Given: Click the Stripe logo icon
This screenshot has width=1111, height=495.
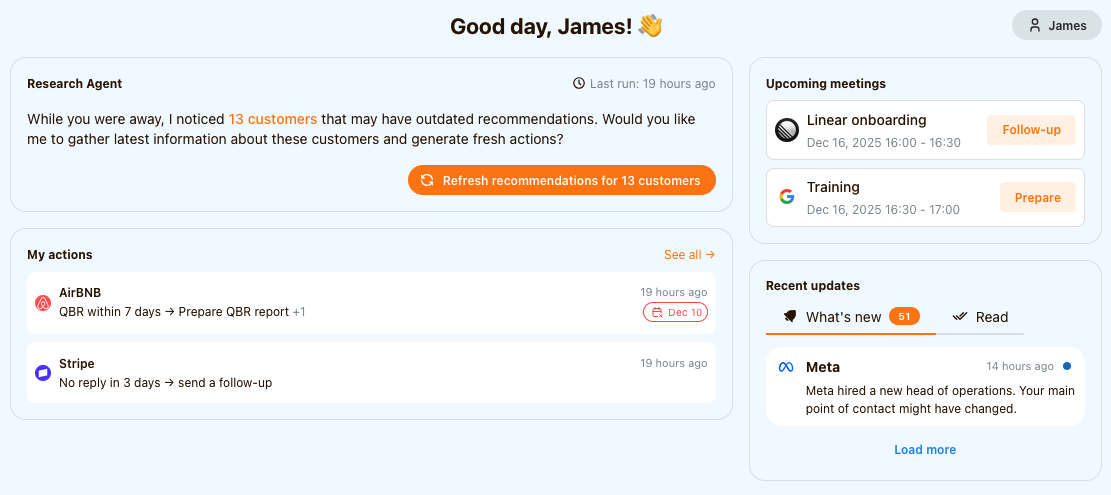Looking at the screenshot, I should click(x=43, y=373).
